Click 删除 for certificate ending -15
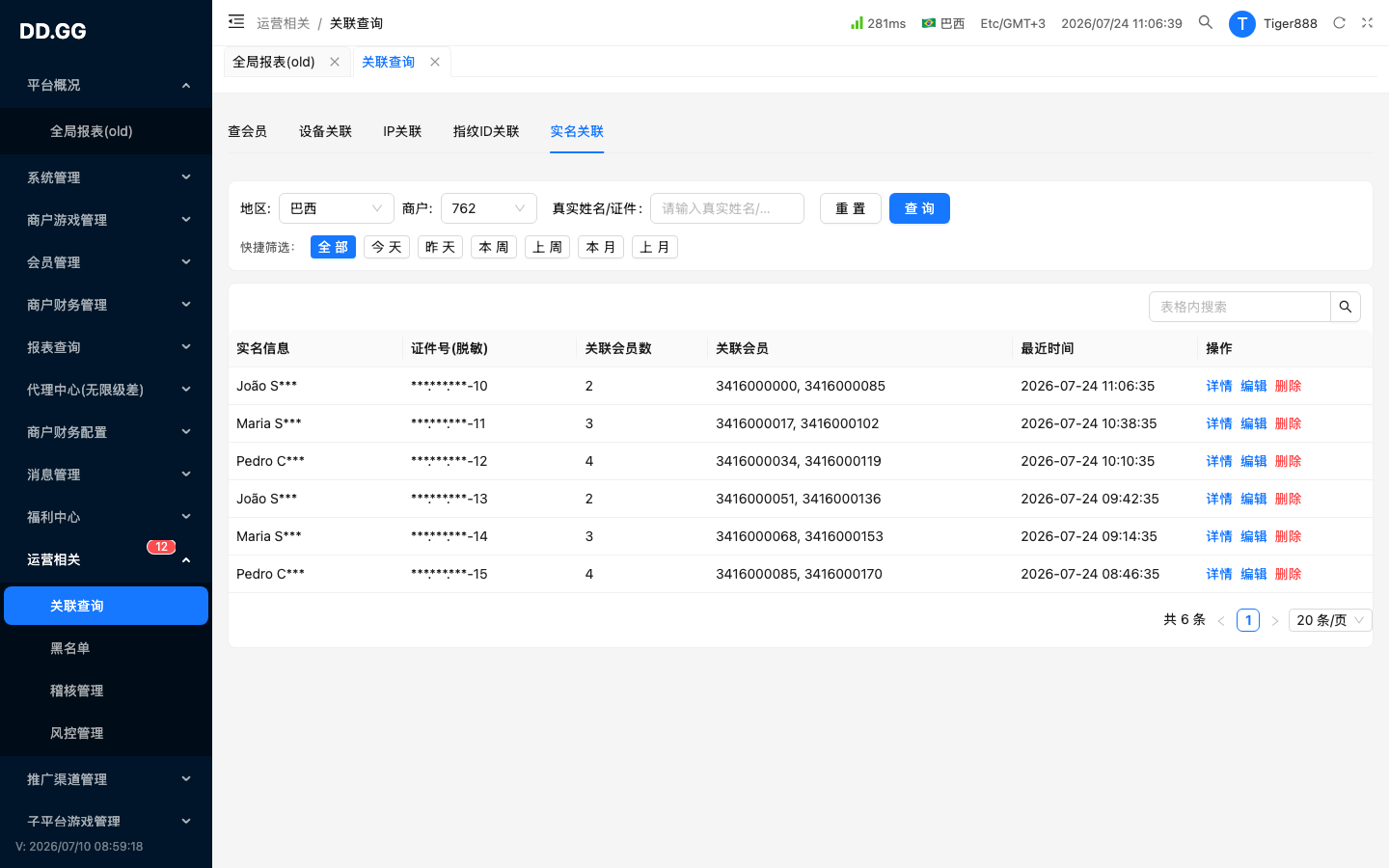Viewport: 1389px width, 868px height. (1289, 574)
